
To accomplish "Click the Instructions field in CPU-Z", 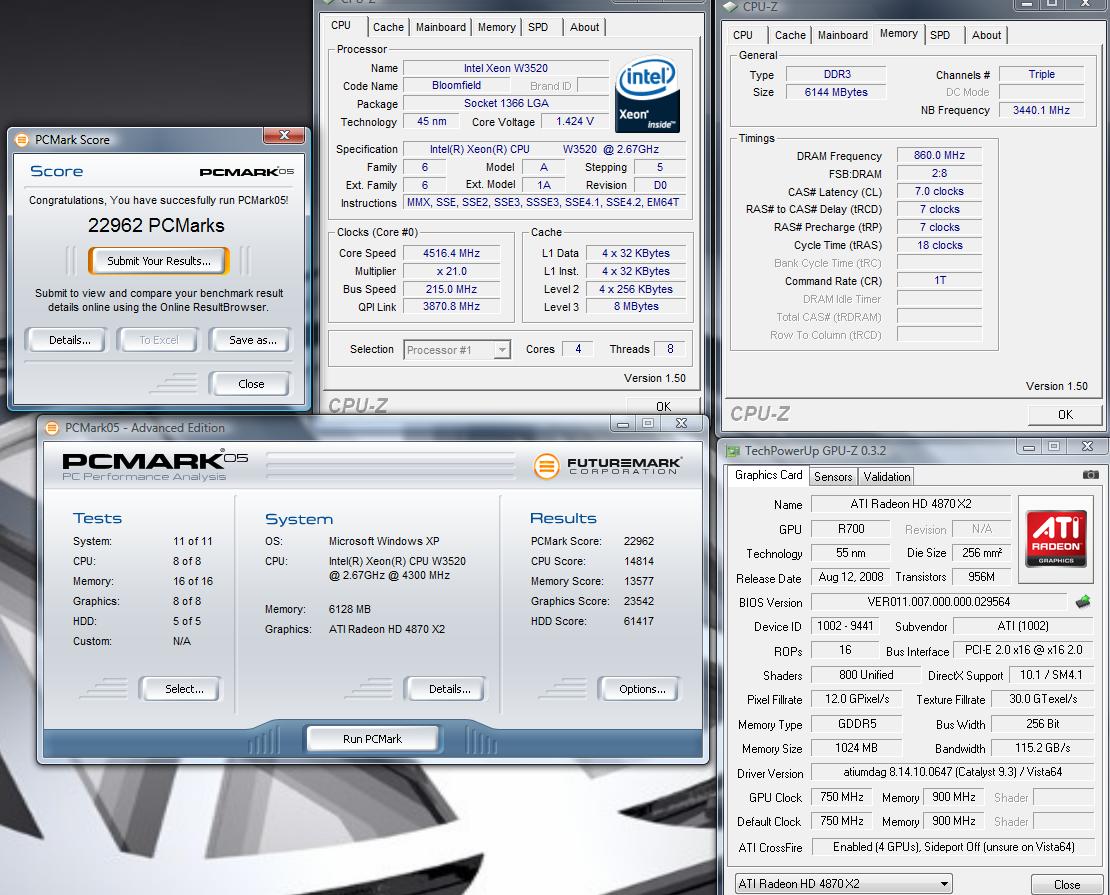I will pyautogui.click(x=544, y=203).
